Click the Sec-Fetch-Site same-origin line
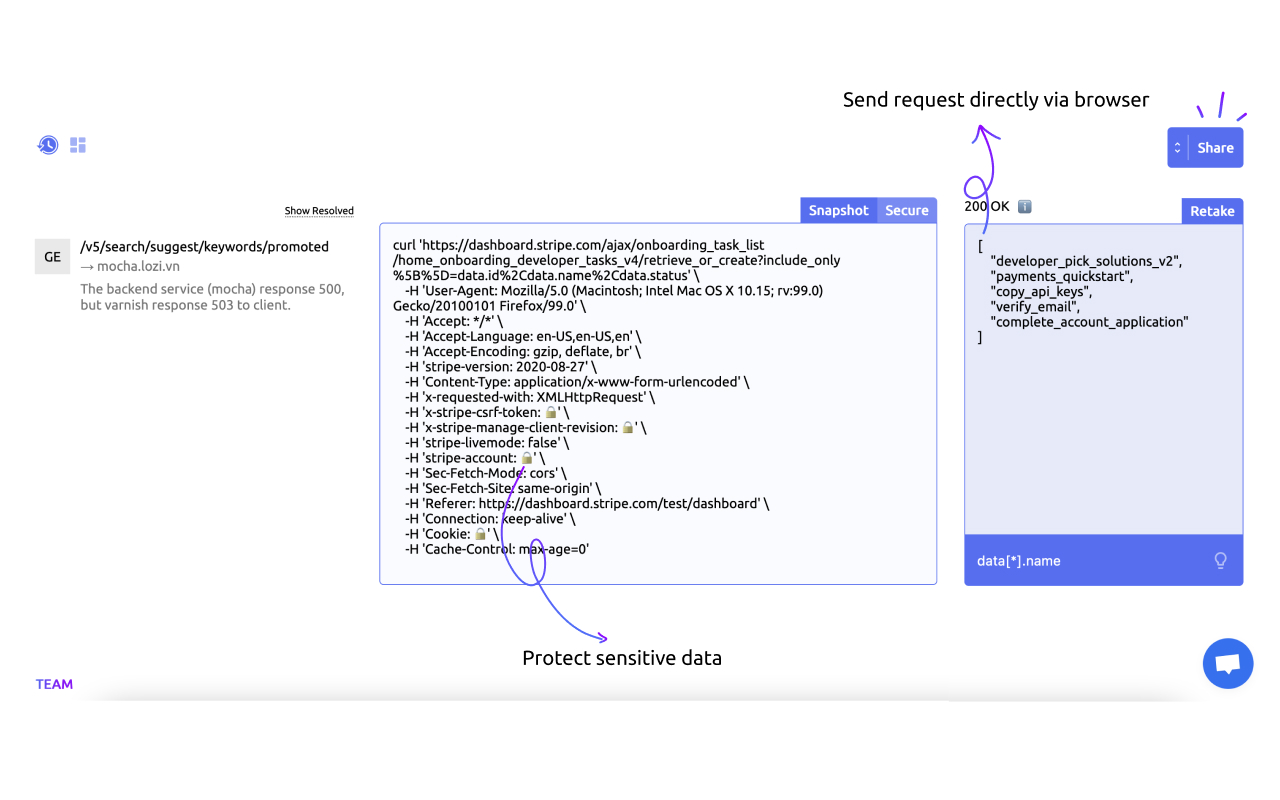Viewport: 1280px width, 800px height. [x=503, y=488]
